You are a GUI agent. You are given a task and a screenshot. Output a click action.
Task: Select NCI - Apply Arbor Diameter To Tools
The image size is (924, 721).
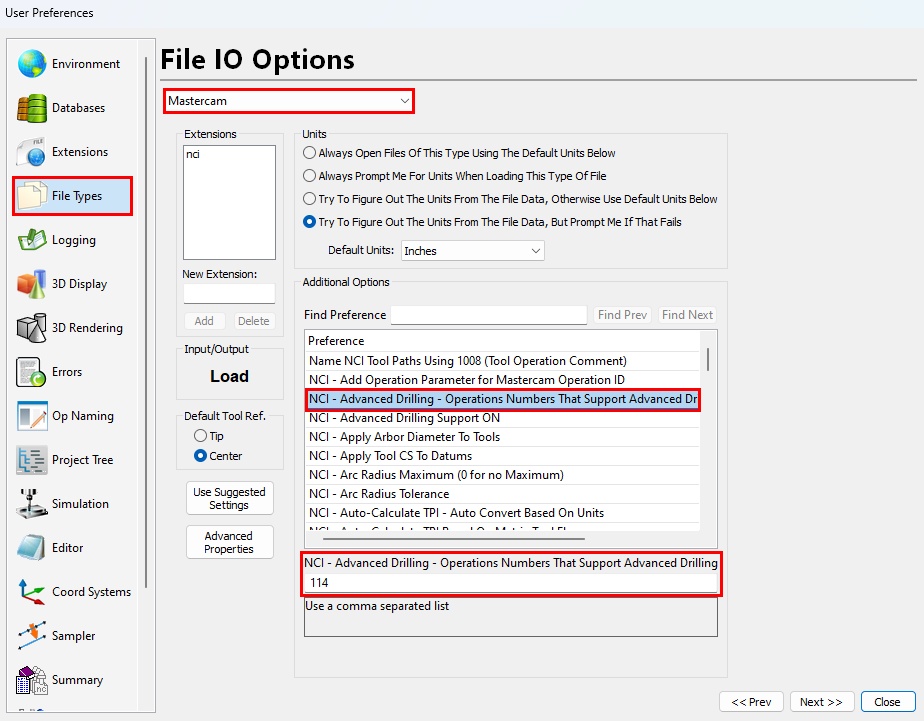(x=502, y=437)
